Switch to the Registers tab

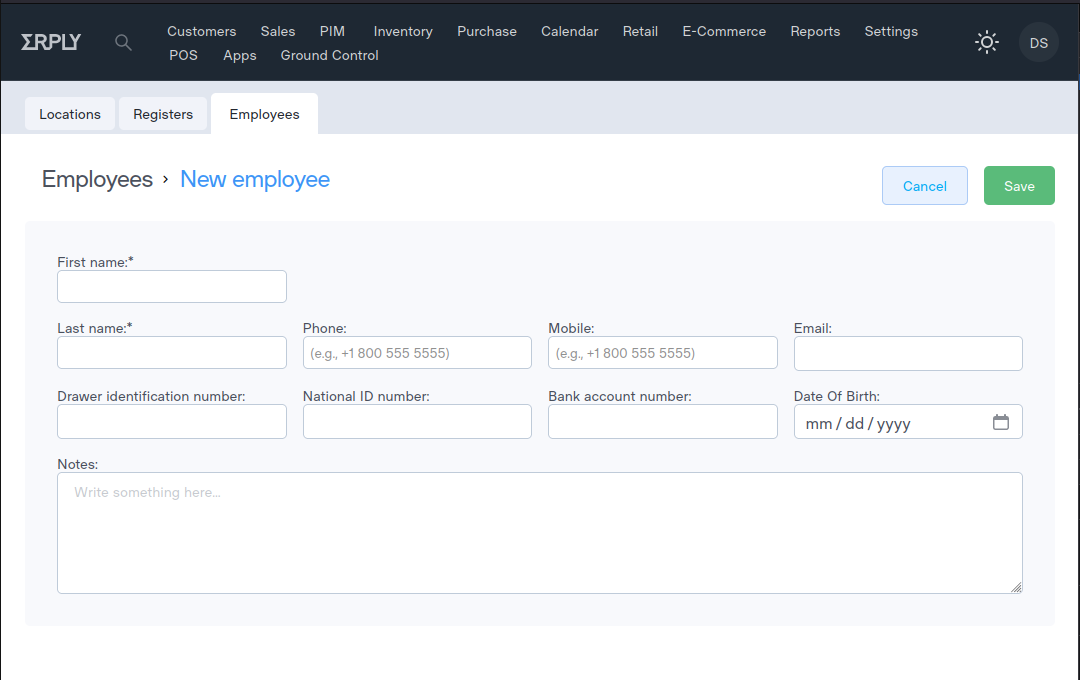click(163, 114)
